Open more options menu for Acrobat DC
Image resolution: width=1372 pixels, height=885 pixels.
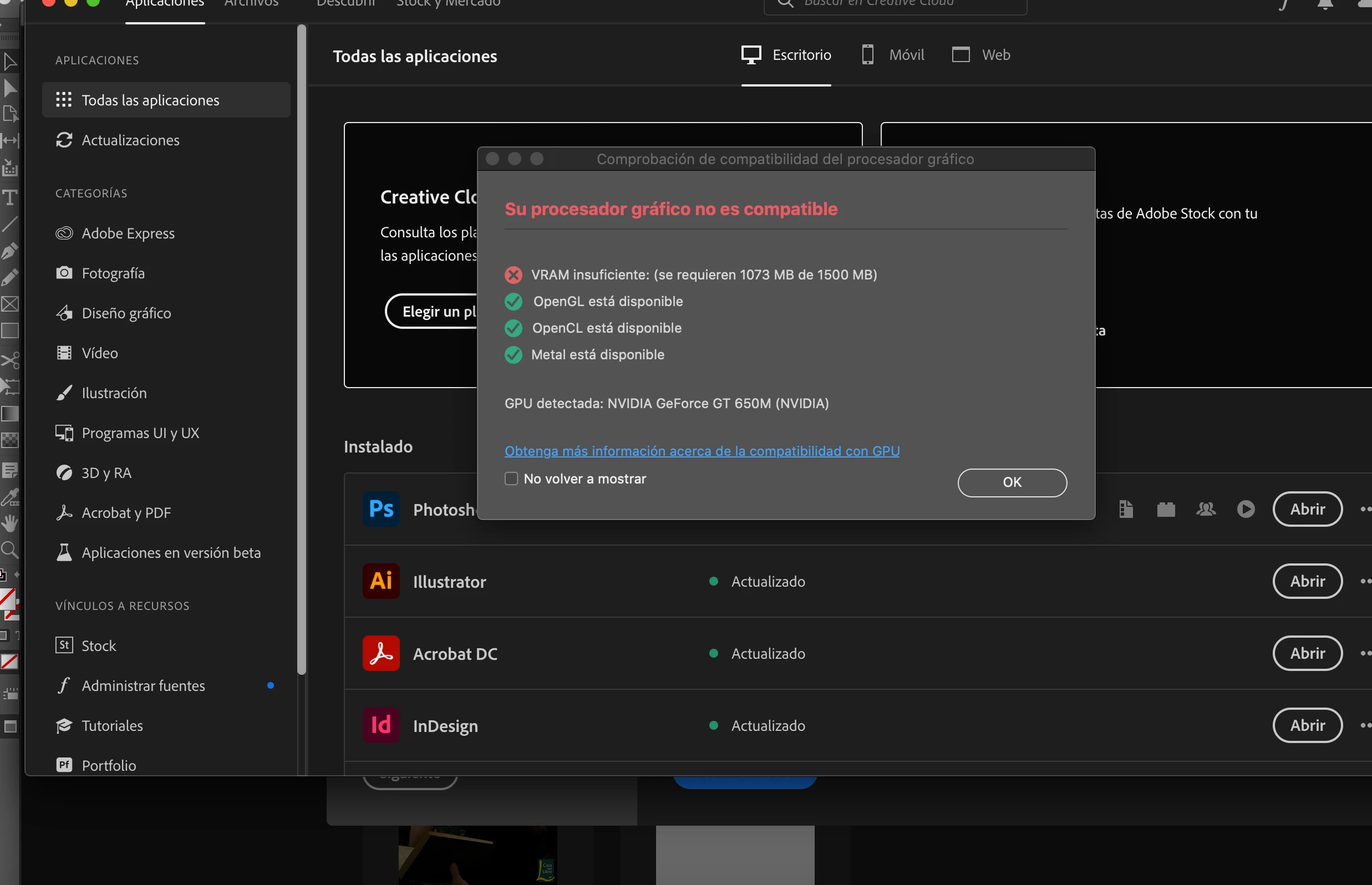1365,653
